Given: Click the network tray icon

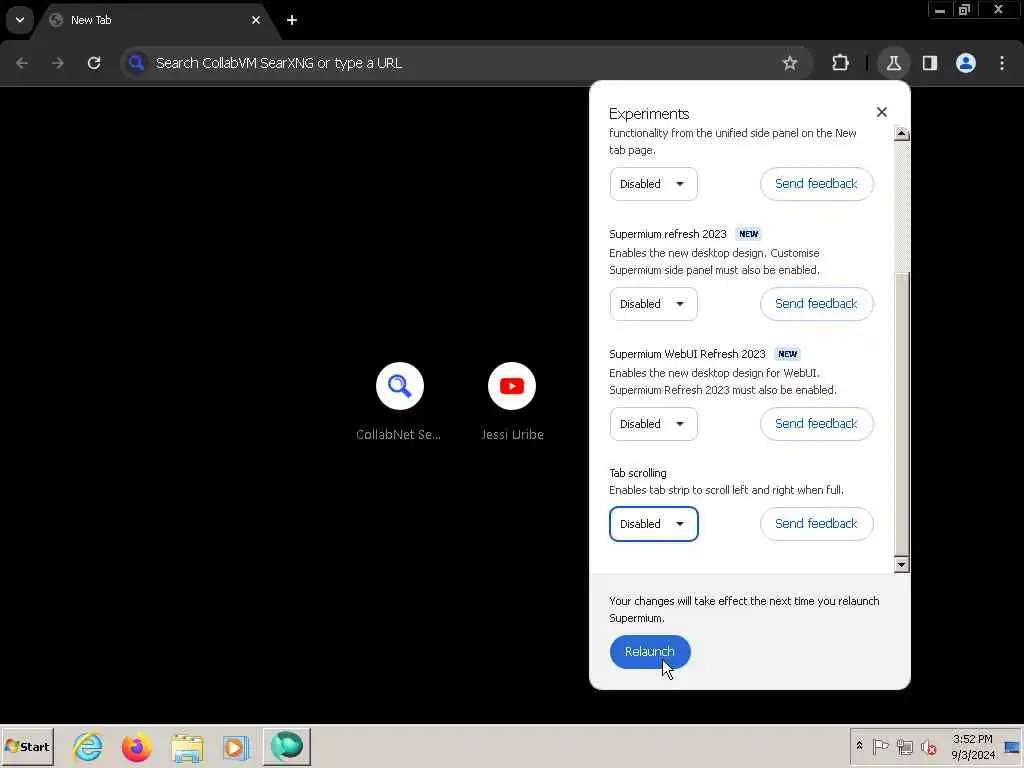Looking at the screenshot, I should click(904, 746).
